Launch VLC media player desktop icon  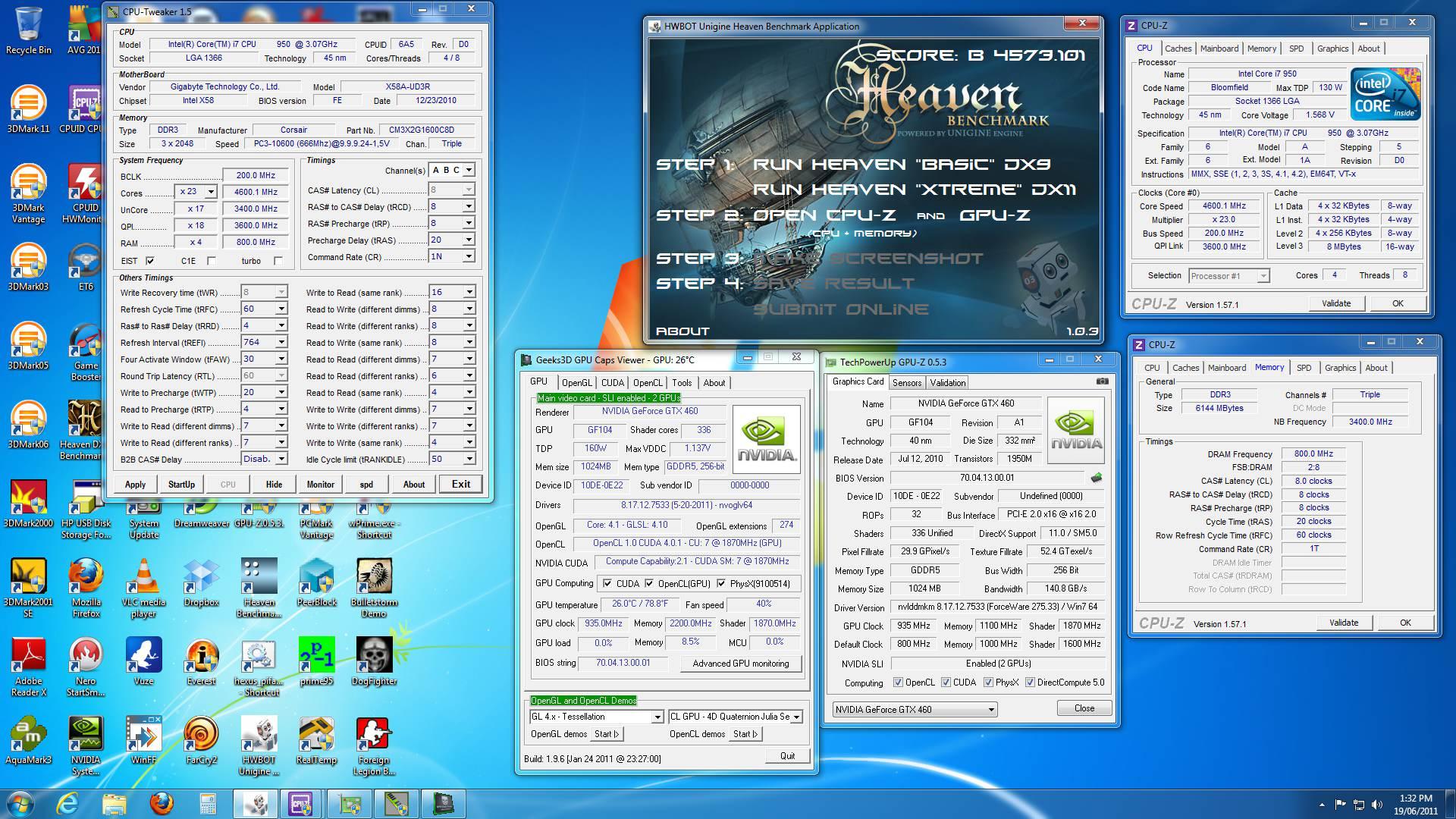click(143, 588)
